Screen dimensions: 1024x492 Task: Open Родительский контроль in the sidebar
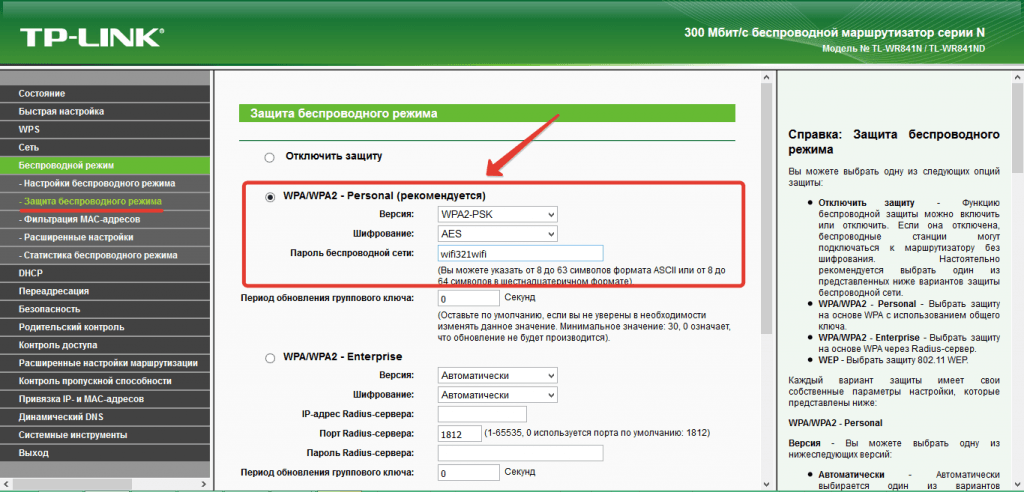point(105,327)
